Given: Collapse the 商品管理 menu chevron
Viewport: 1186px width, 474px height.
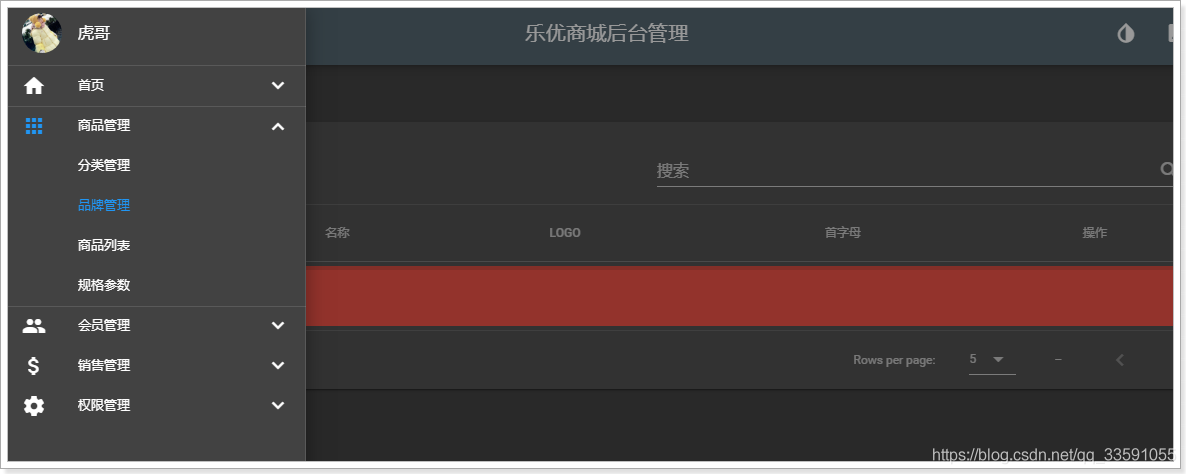Looking at the screenshot, I should coord(278,126).
